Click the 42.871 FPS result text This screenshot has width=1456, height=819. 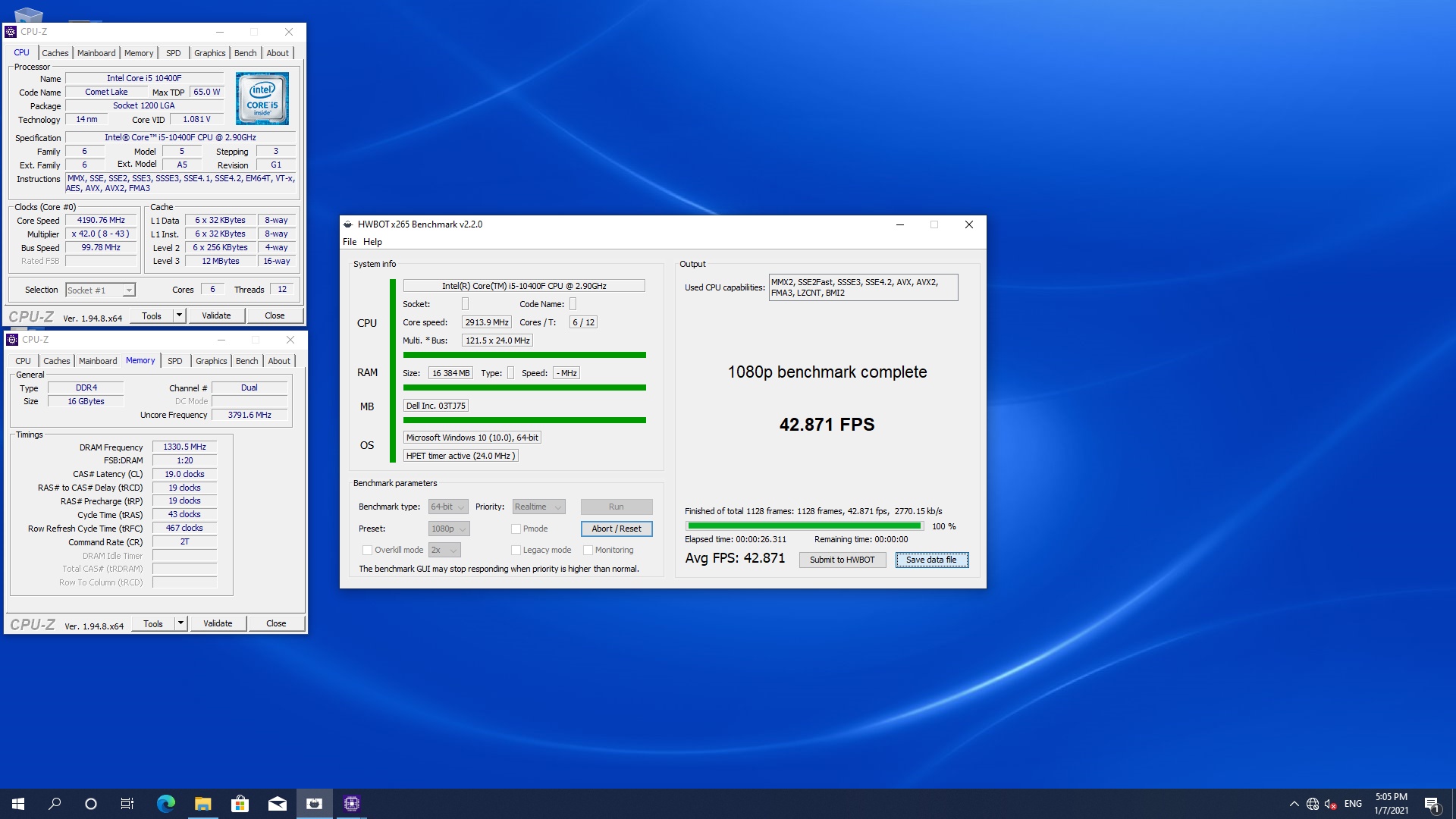tap(827, 424)
